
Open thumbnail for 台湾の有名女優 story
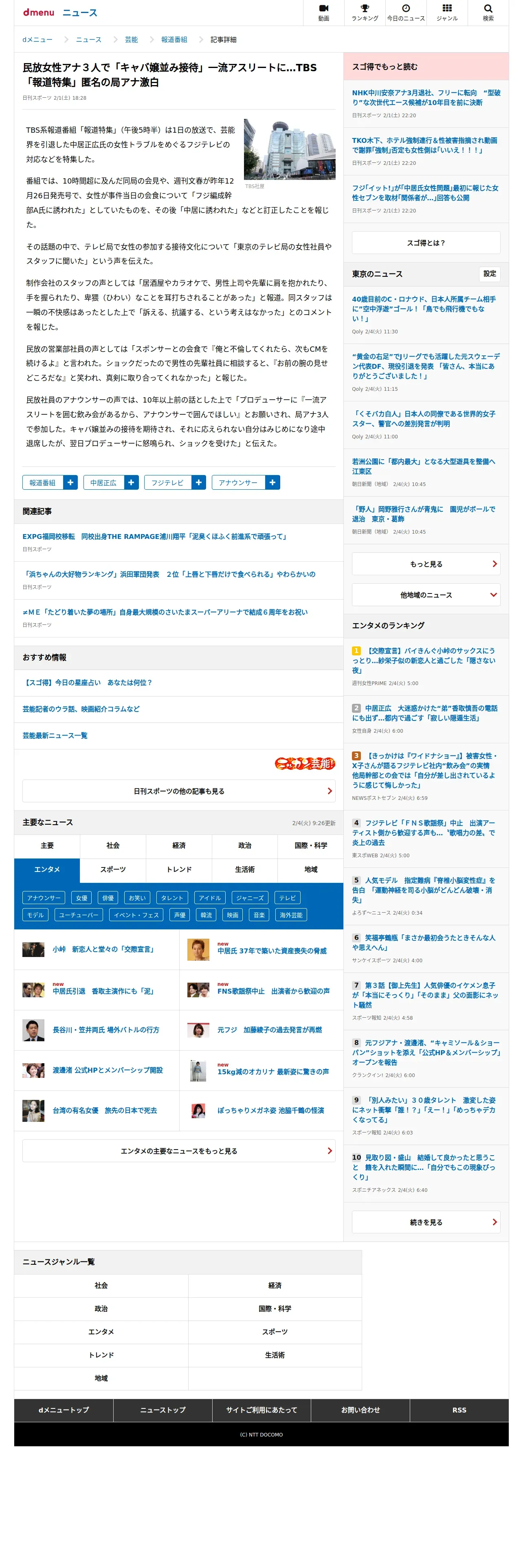coord(33,1110)
